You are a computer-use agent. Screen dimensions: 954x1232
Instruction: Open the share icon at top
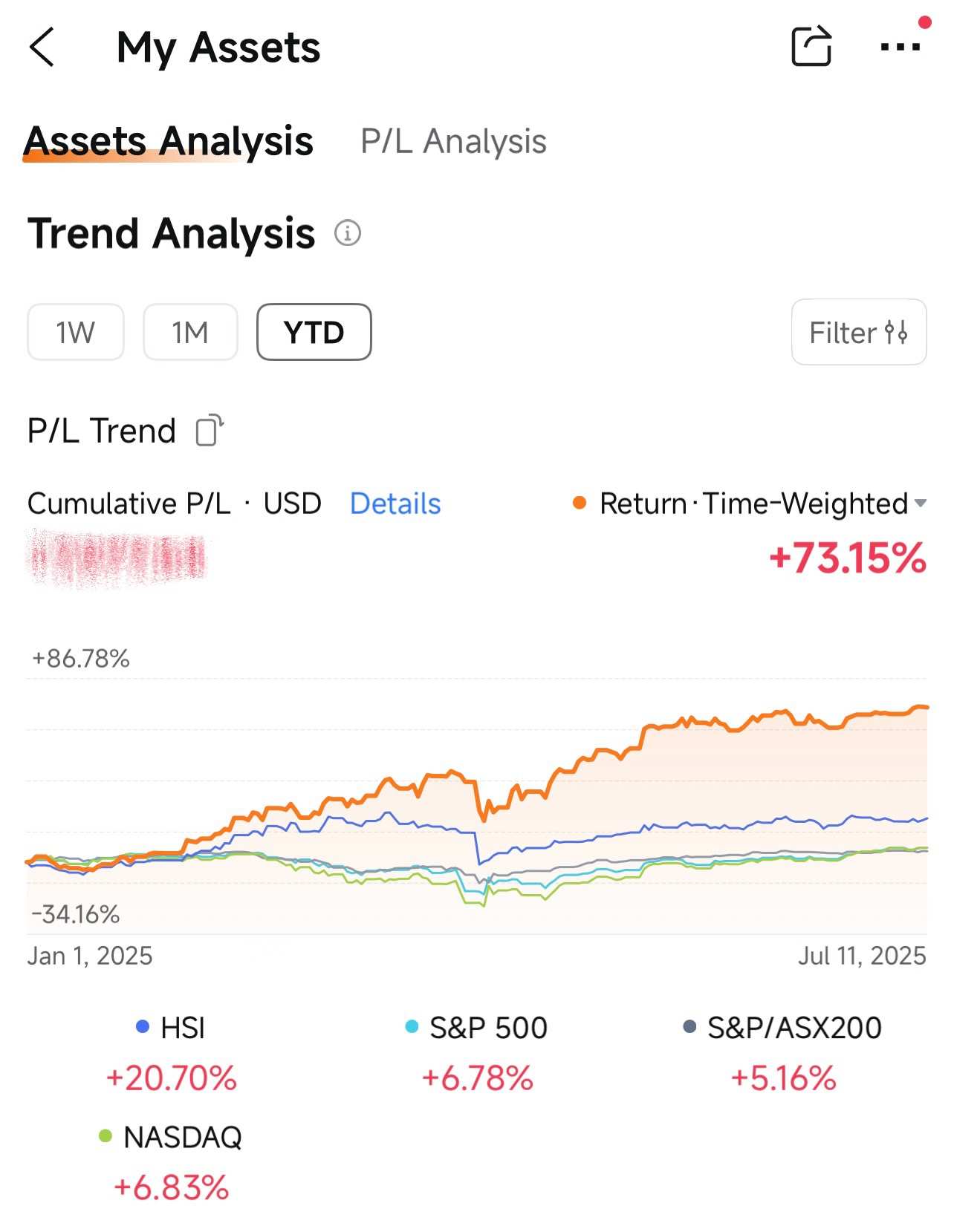[x=811, y=47]
